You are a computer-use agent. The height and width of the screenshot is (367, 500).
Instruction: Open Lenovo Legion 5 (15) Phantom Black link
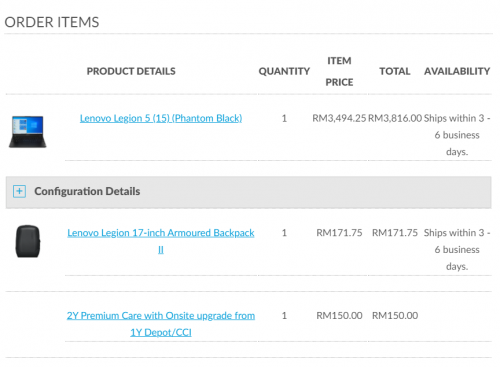[161, 118]
